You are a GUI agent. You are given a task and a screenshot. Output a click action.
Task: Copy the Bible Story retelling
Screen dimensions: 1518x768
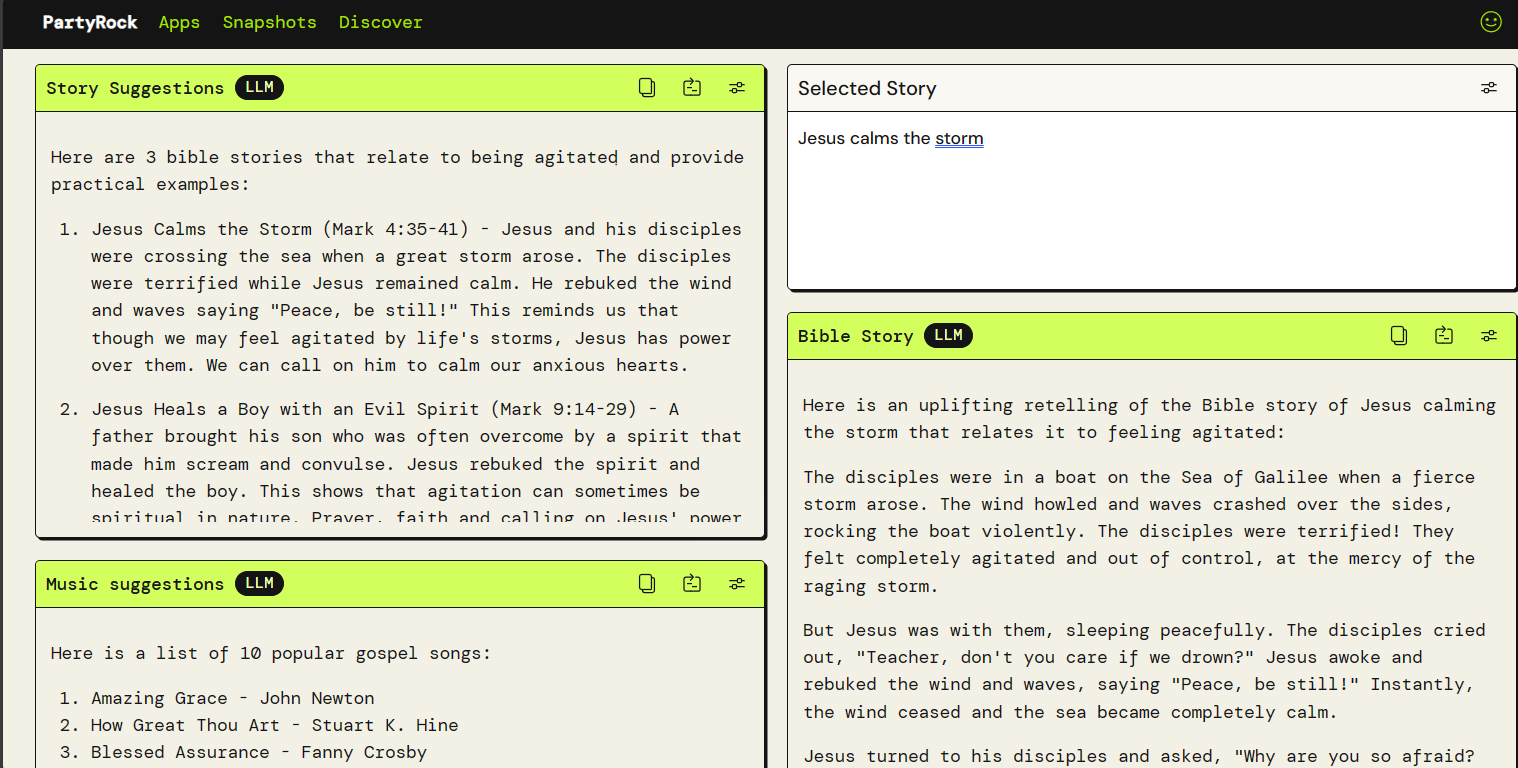[x=1398, y=335]
